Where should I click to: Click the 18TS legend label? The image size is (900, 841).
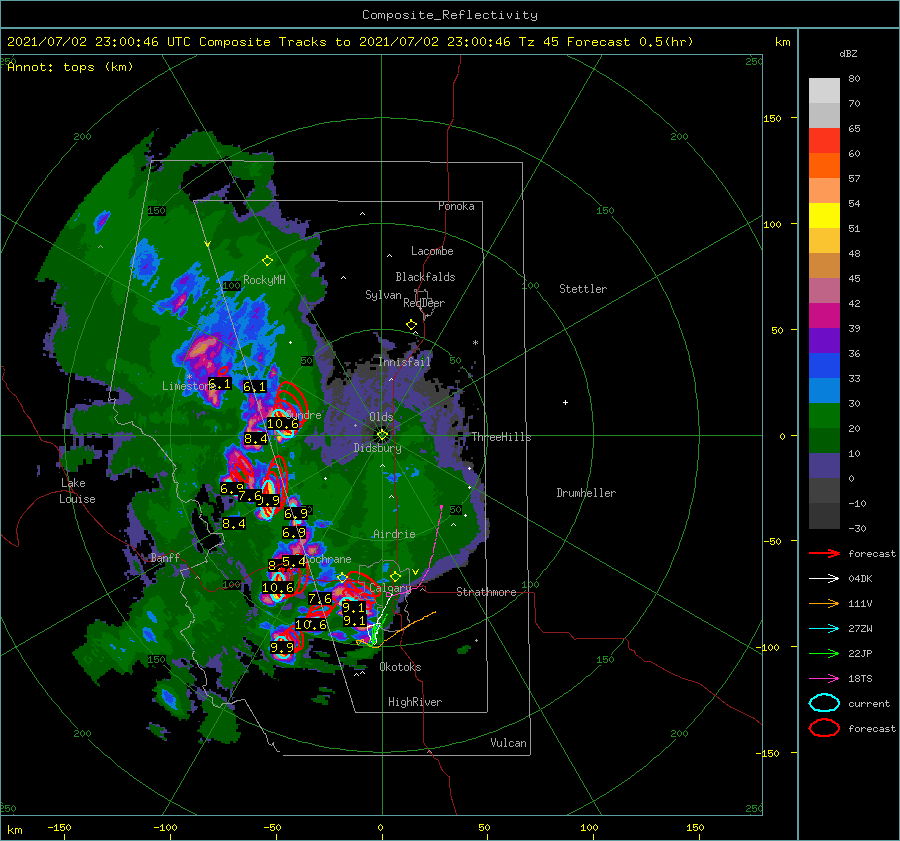coord(860,679)
